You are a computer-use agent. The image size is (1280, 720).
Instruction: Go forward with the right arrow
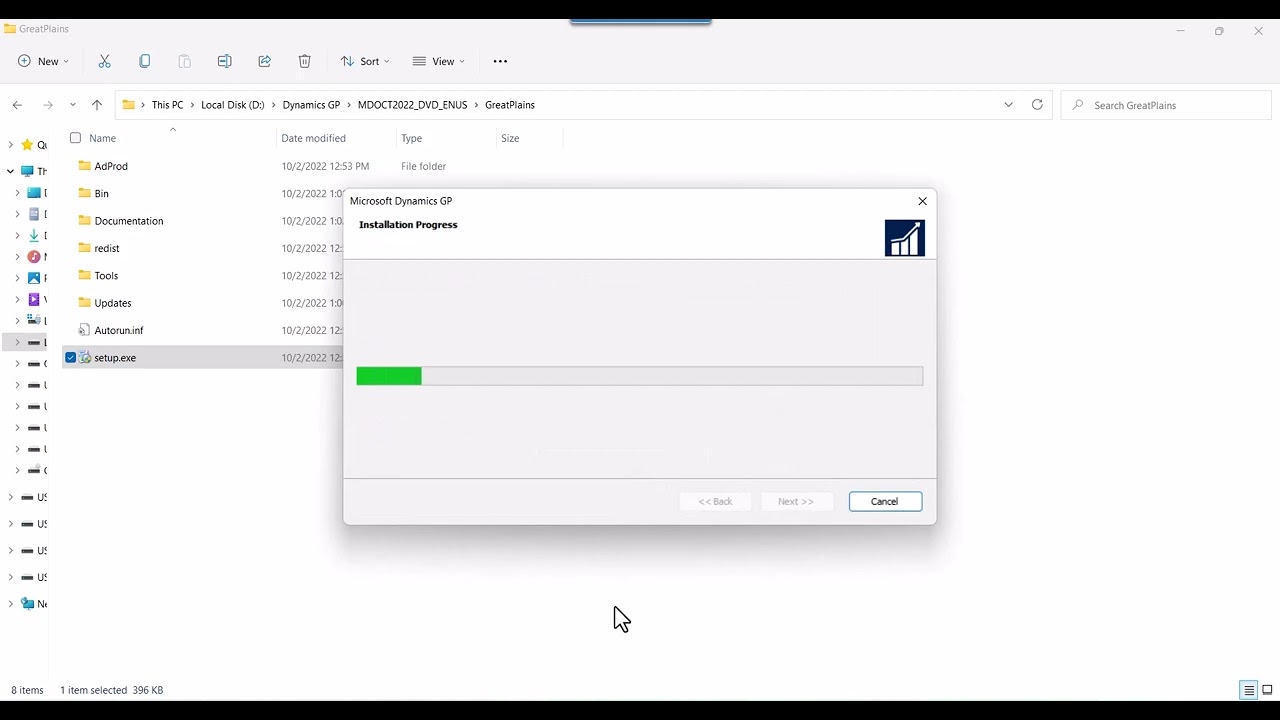pyautogui.click(x=47, y=105)
